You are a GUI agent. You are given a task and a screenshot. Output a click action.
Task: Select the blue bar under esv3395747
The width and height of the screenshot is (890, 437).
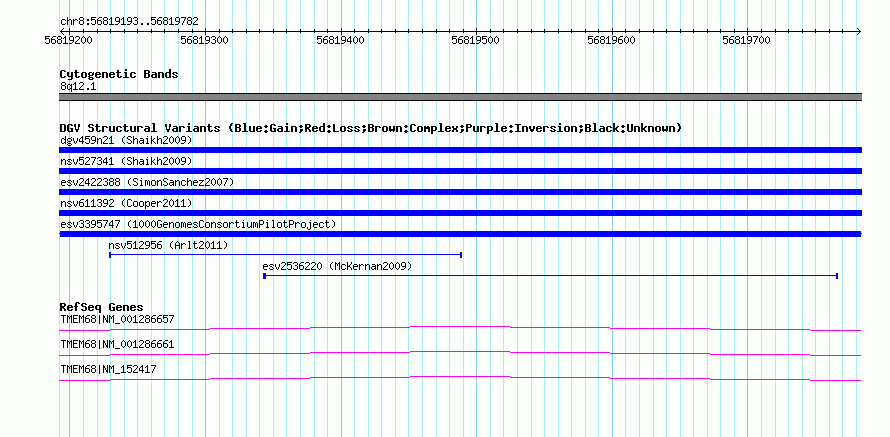[460, 234]
